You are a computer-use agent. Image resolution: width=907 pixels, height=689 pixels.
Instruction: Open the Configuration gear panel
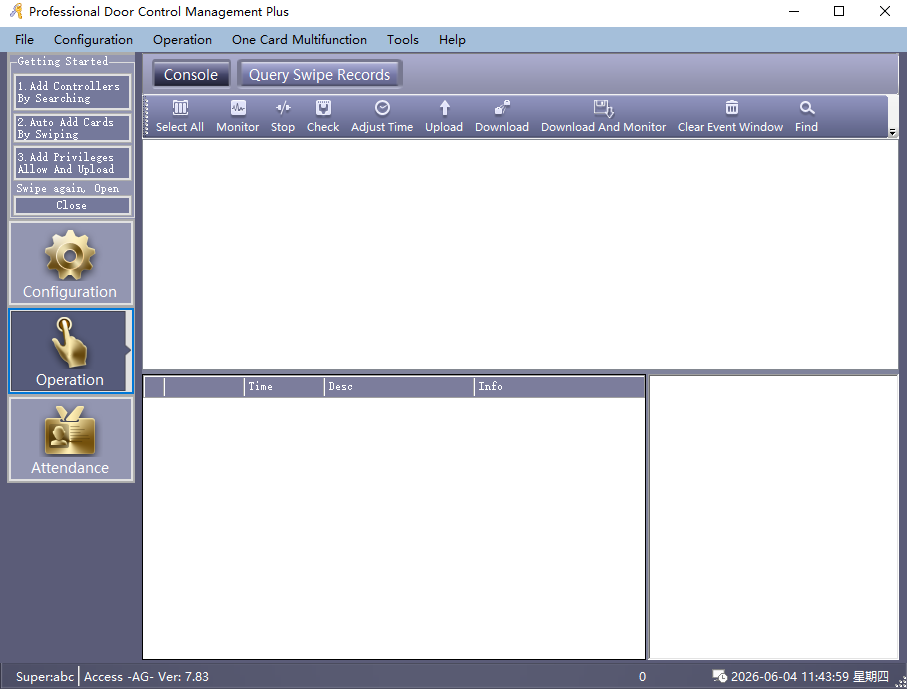pos(71,264)
